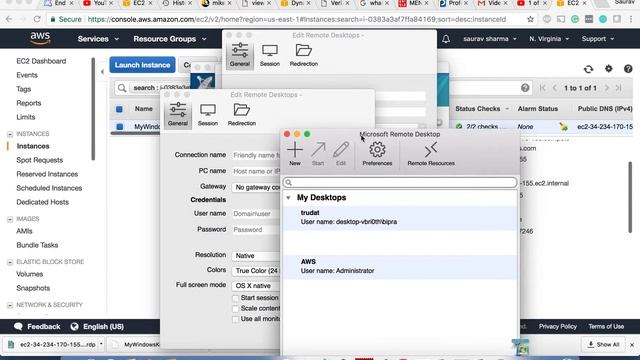Viewport: 640px width, 360px height.
Task: Open AMIs in the sidebar
Action: tap(24, 231)
